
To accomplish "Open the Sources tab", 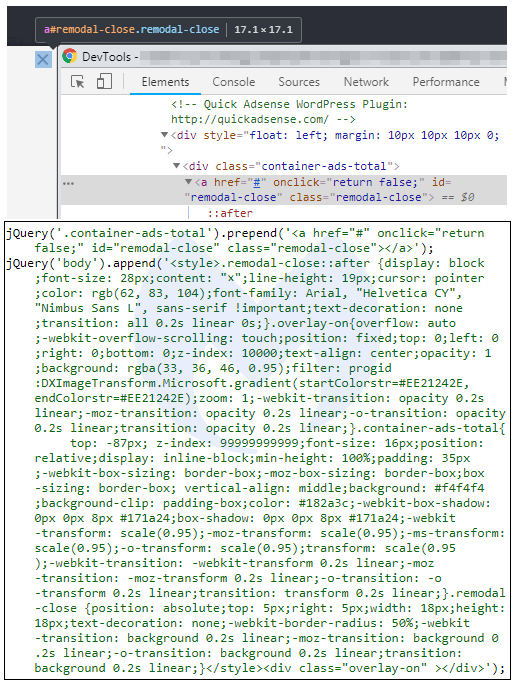I will 299,82.
